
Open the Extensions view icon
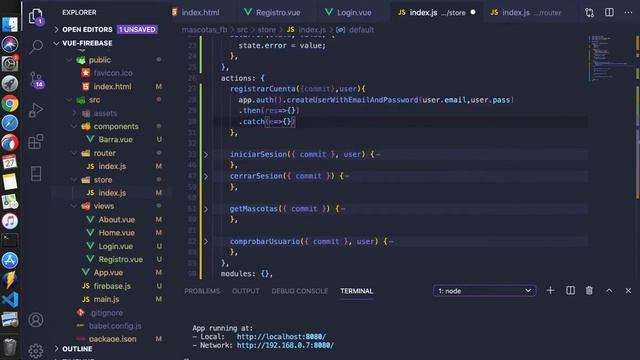pyautogui.click(x=36, y=142)
